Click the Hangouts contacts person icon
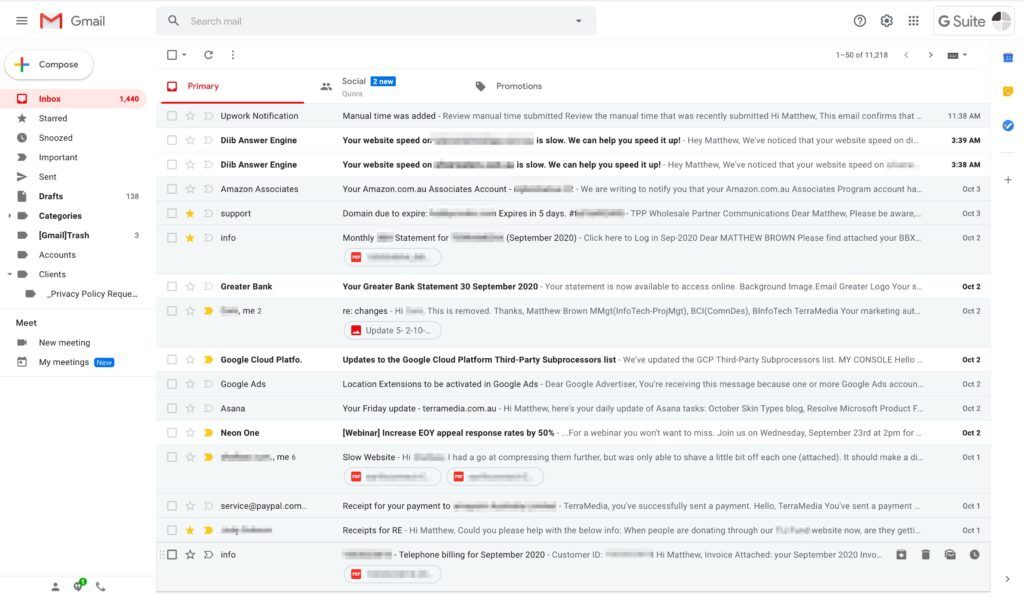This screenshot has height=596, width=1024. pyautogui.click(x=56, y=587)
